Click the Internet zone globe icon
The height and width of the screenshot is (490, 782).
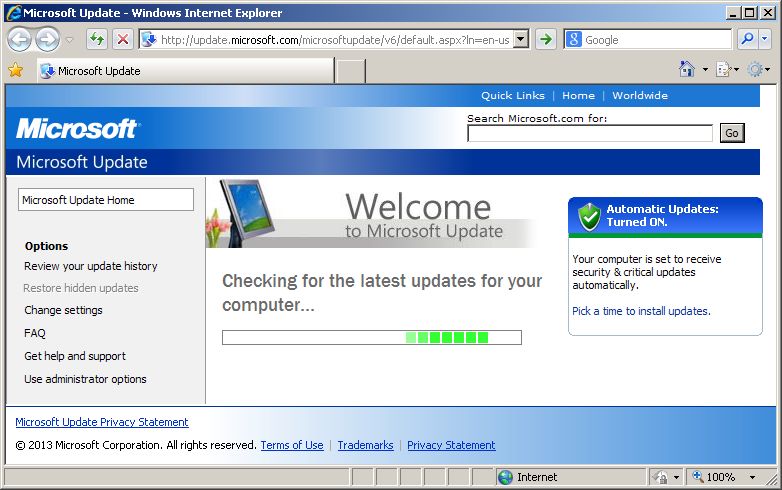tap(505, 477)
